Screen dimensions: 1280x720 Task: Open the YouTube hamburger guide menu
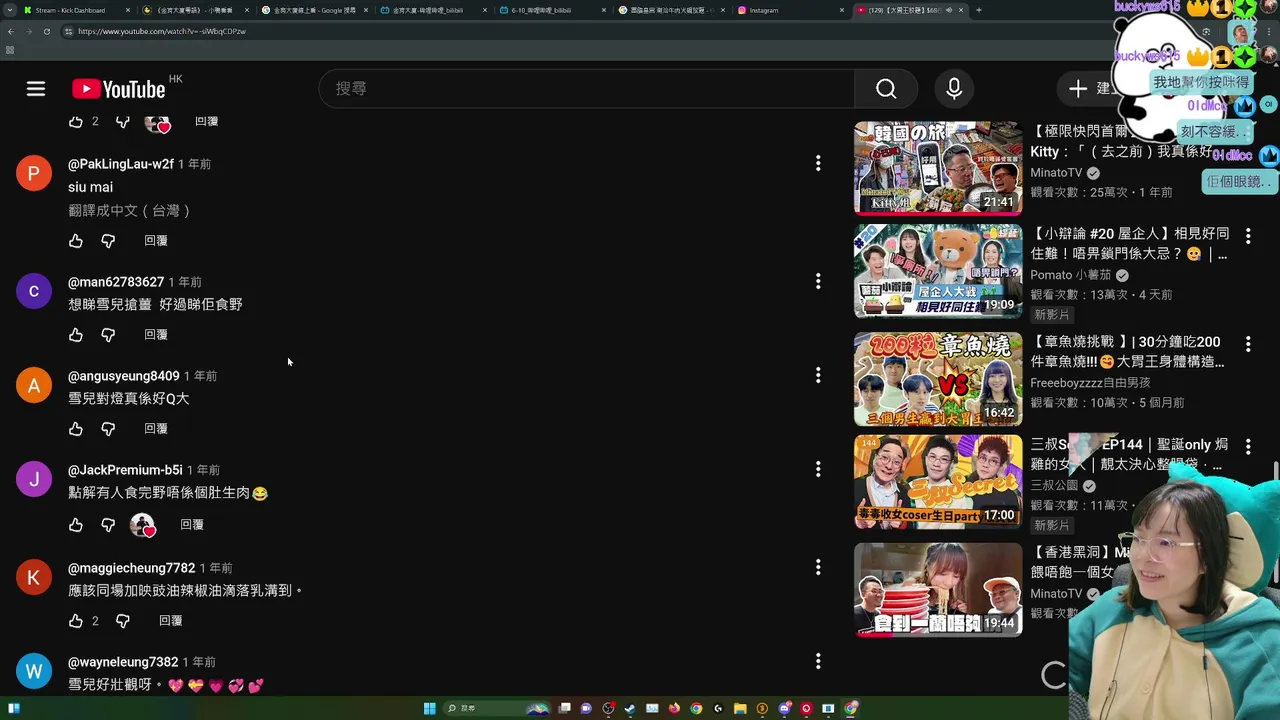click(x=36, y=89)
